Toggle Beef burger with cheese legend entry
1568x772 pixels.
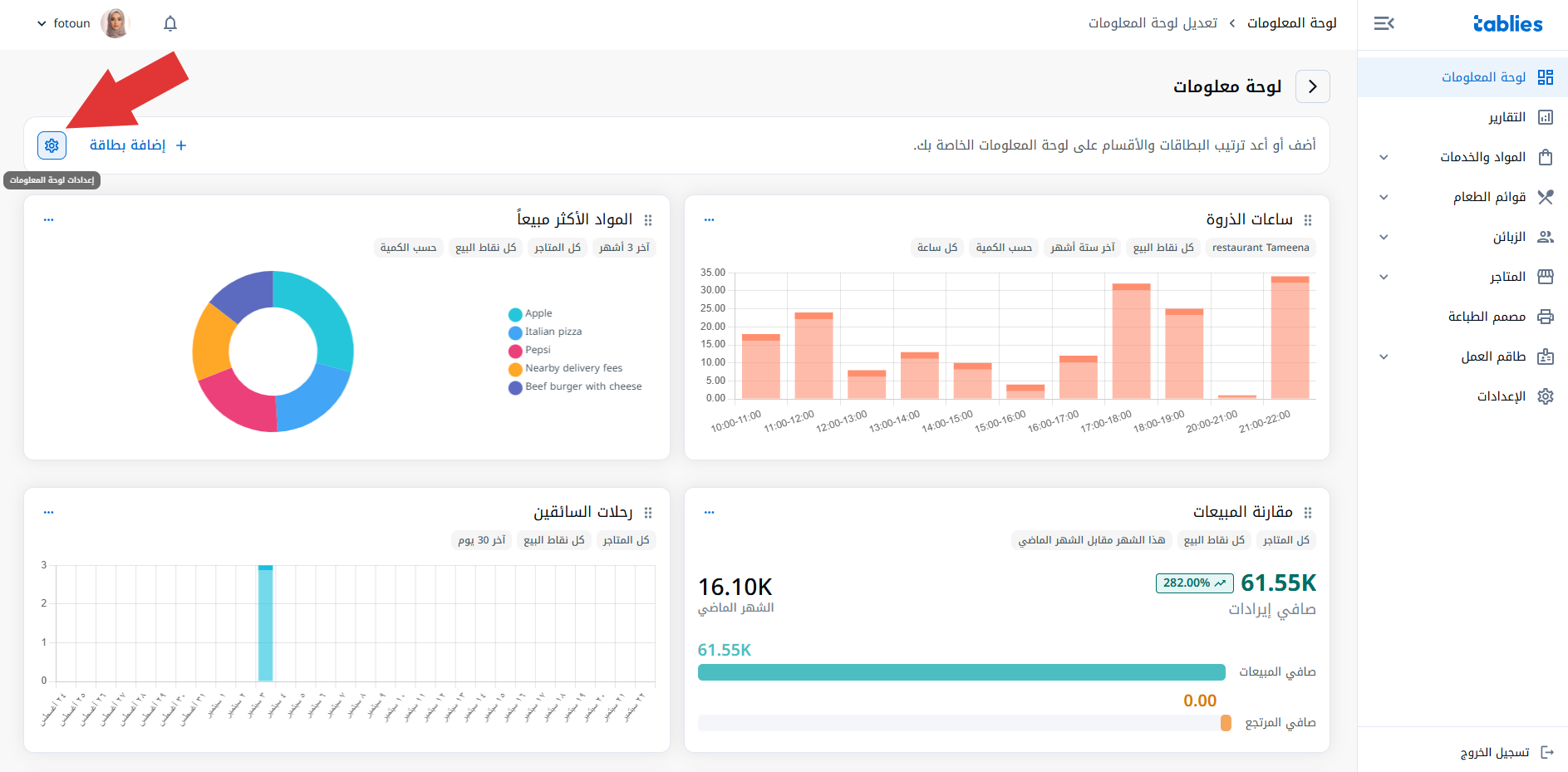click(575, 386)
